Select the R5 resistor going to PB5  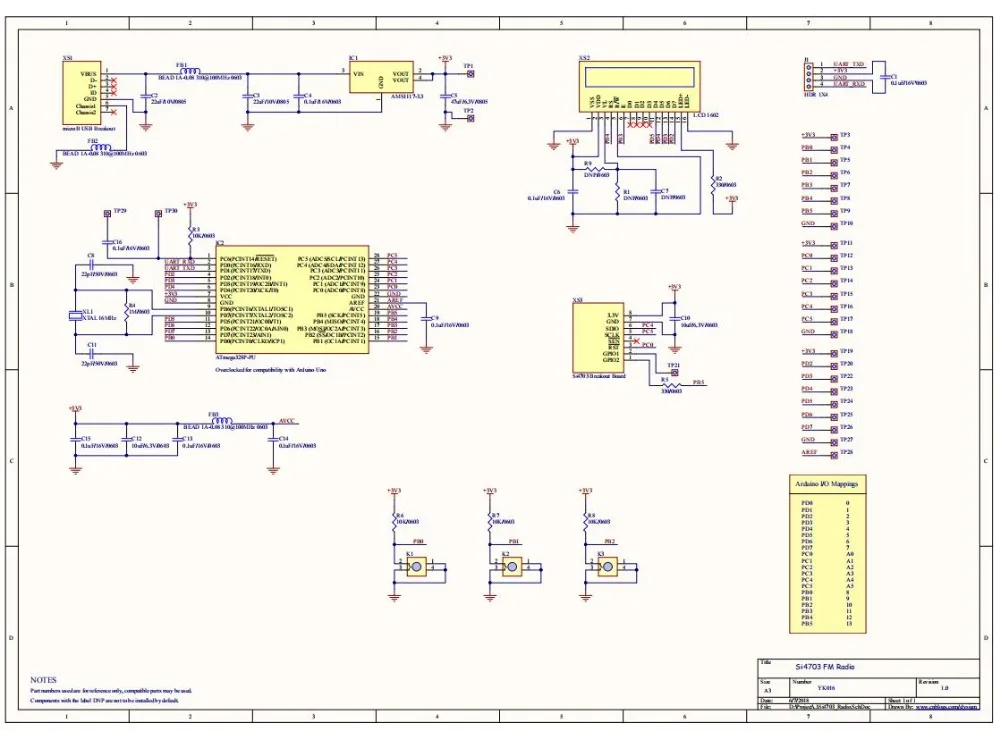coord(672,385)
